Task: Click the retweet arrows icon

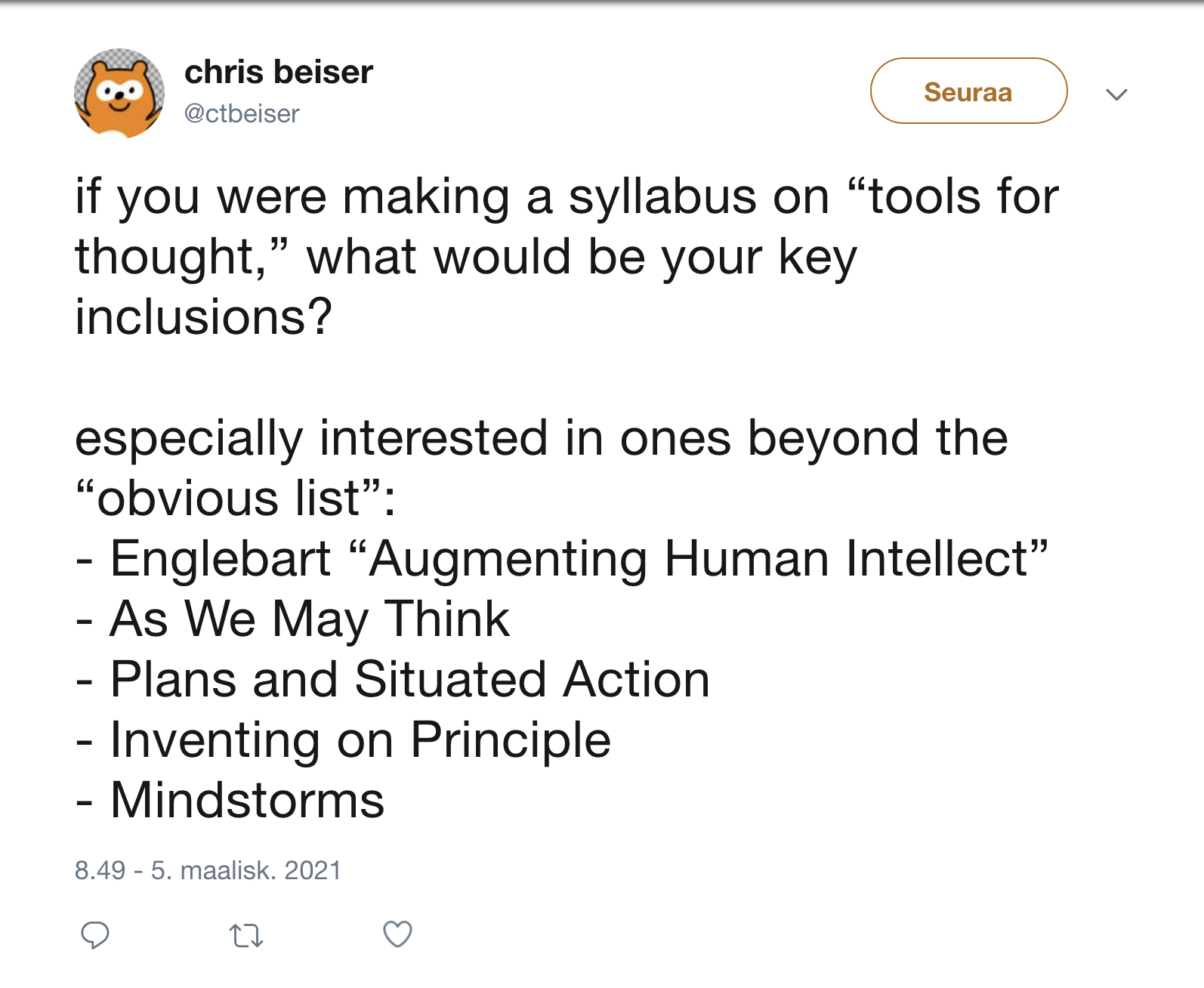Action: (246, 936)
